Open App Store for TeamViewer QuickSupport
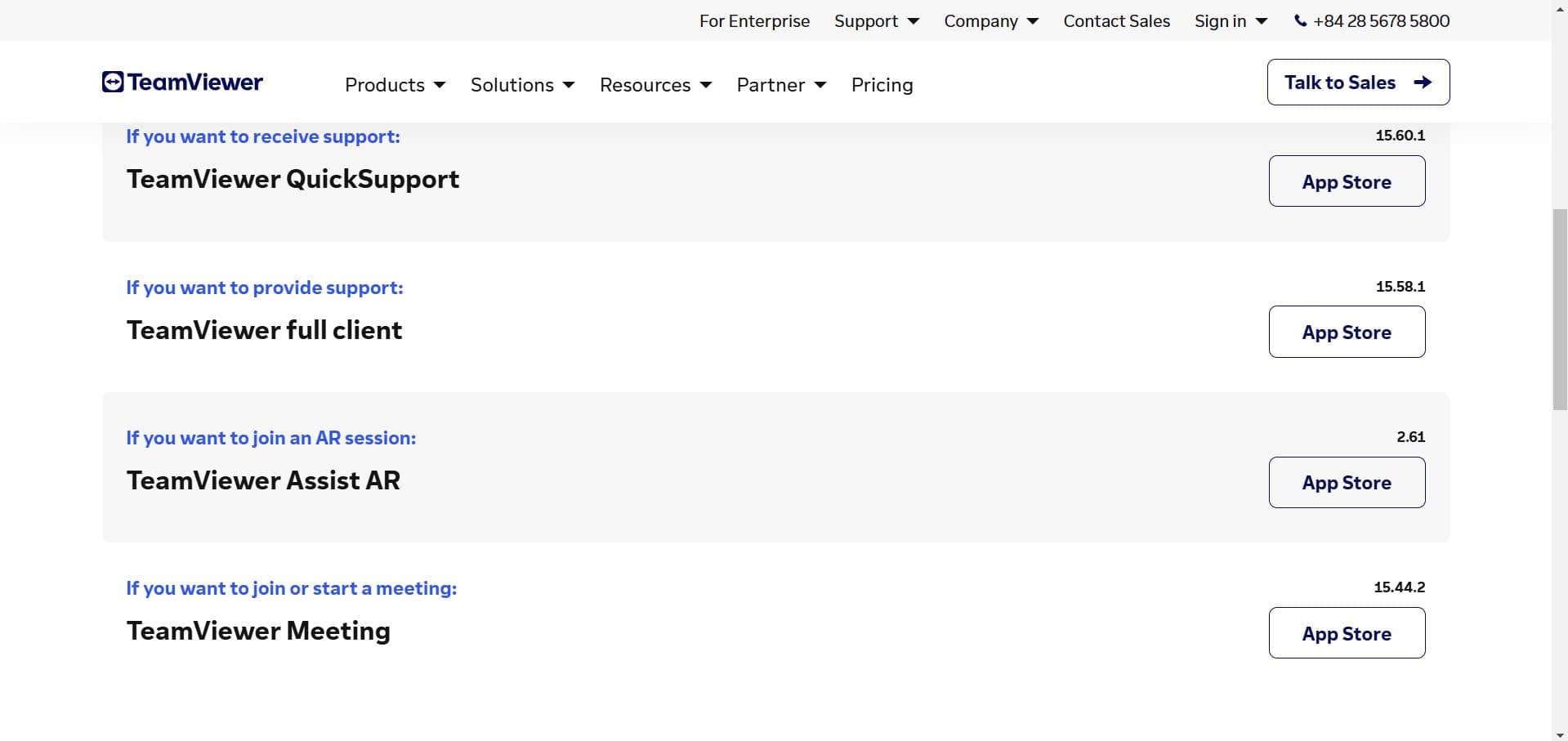This screenshot has width=1568, height=741. [1347, 181]
